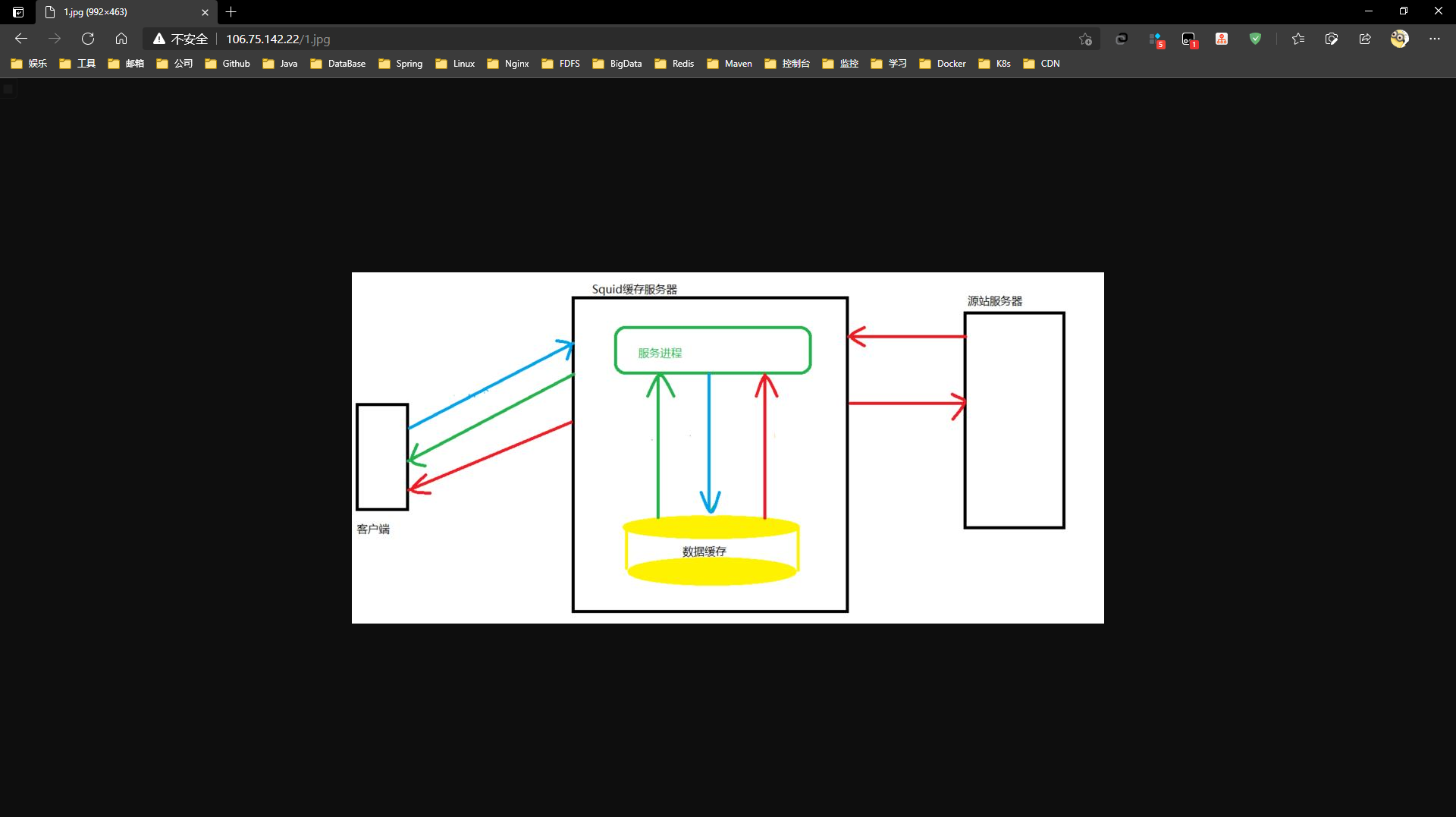Click the not secure warning icon
This screenshot has width=1456, height=817.
pos(159,39)
